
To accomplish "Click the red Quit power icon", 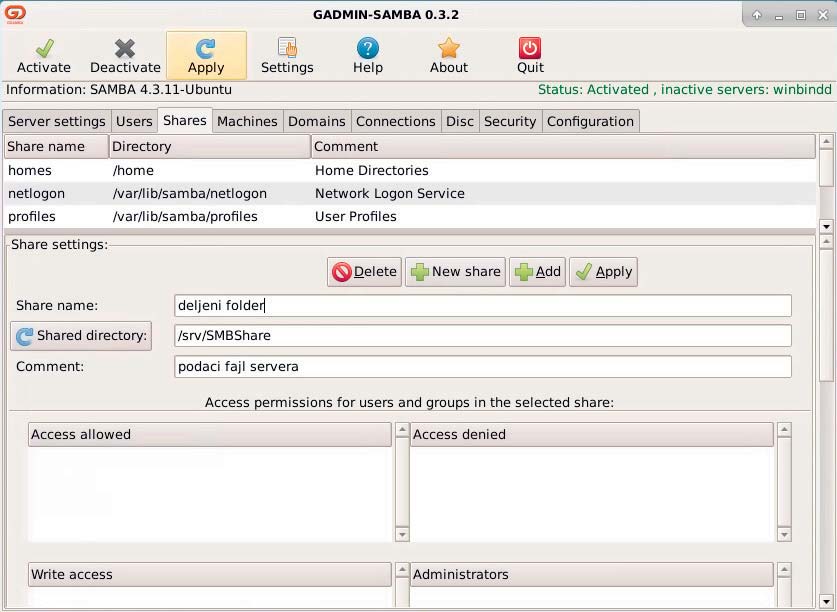I will coord(530,48).
